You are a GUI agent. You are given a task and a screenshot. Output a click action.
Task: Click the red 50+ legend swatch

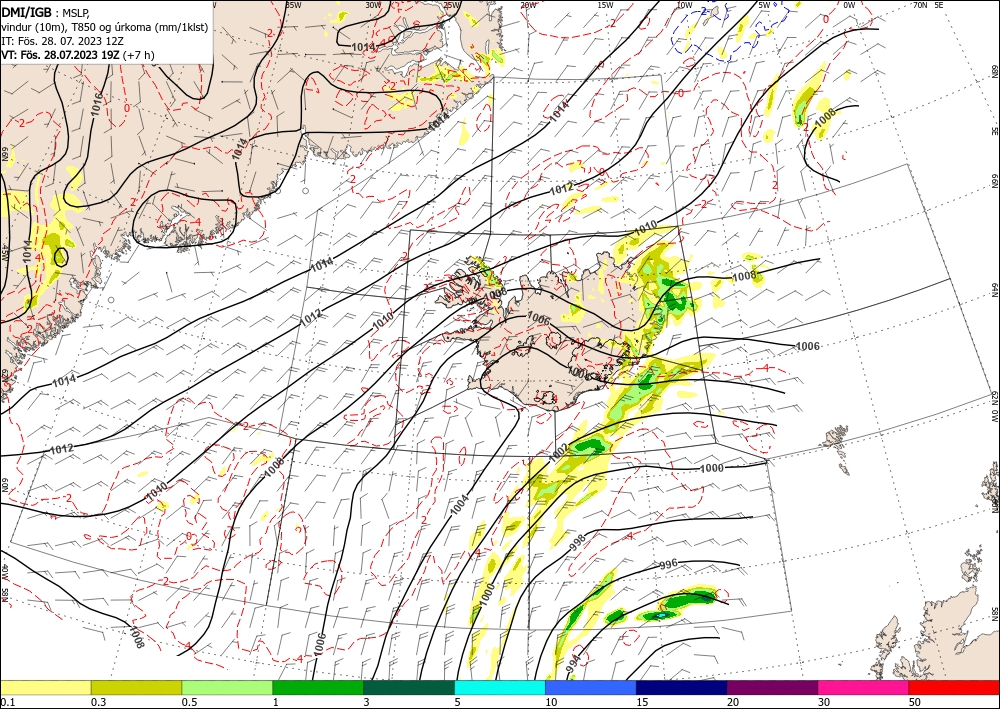point(954,687)
